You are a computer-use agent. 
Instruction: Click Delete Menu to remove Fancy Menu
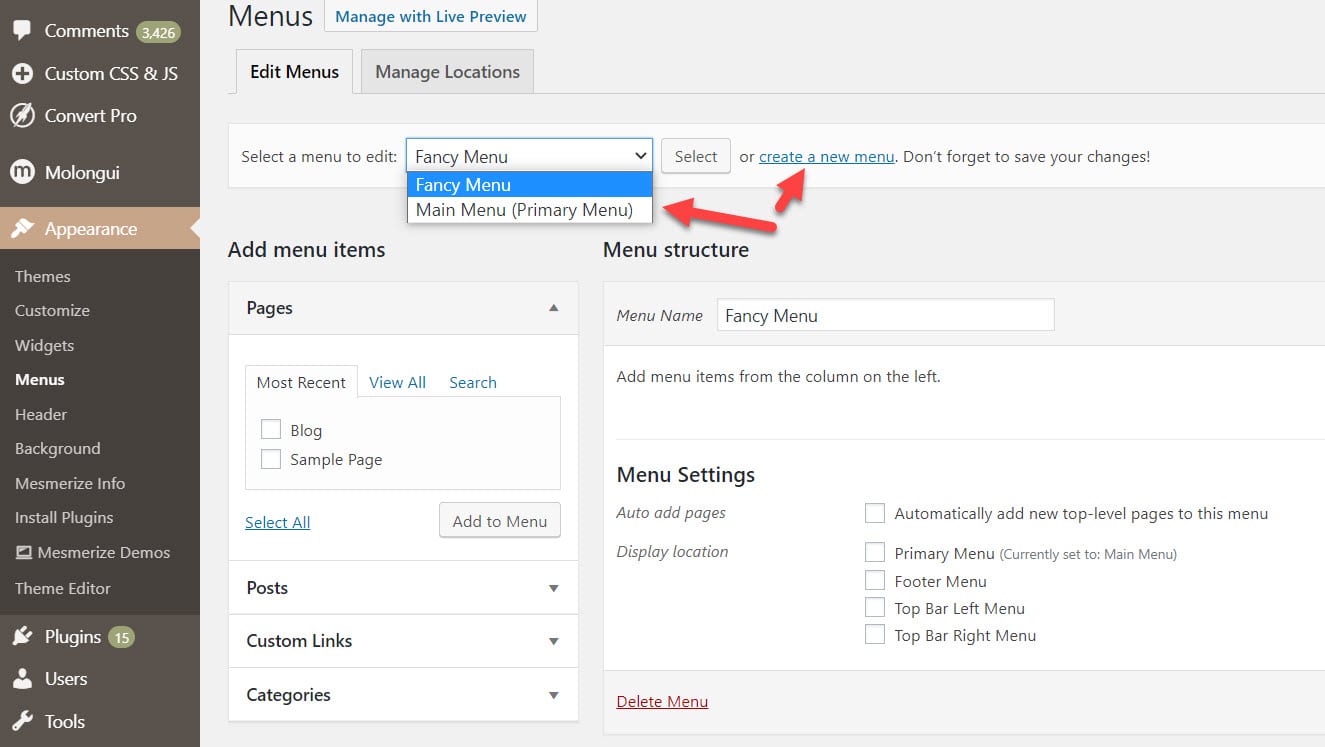662,701
